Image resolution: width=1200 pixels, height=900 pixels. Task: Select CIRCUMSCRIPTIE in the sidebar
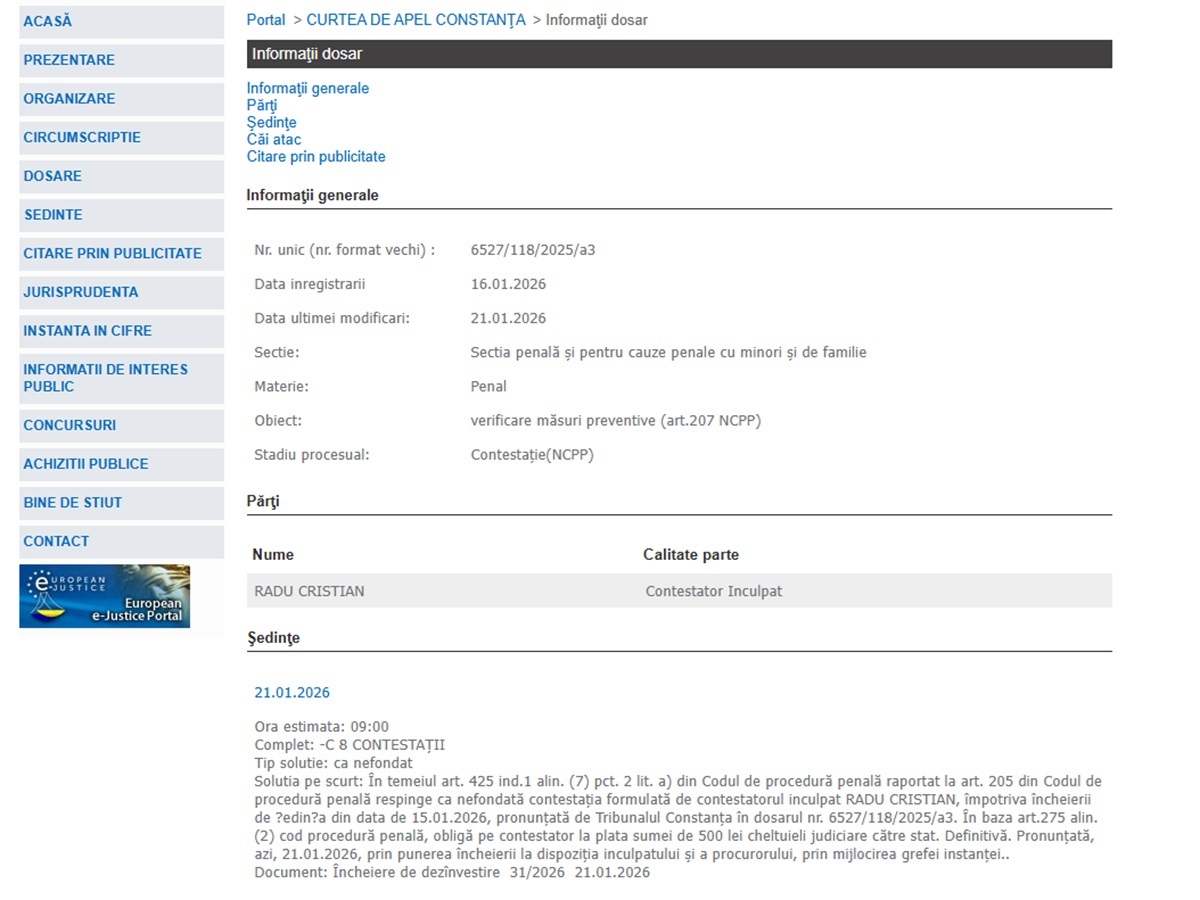point(121,138)
